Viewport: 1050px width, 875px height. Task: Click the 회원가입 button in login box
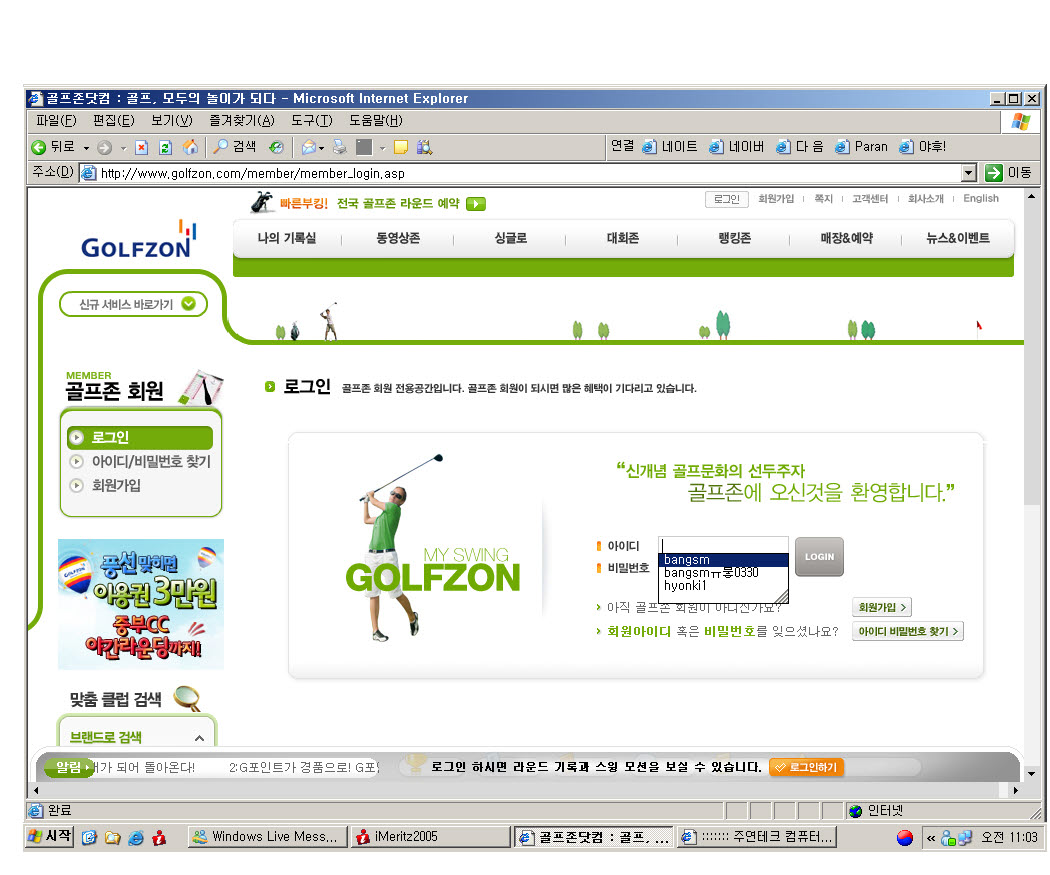coord(882,607)
